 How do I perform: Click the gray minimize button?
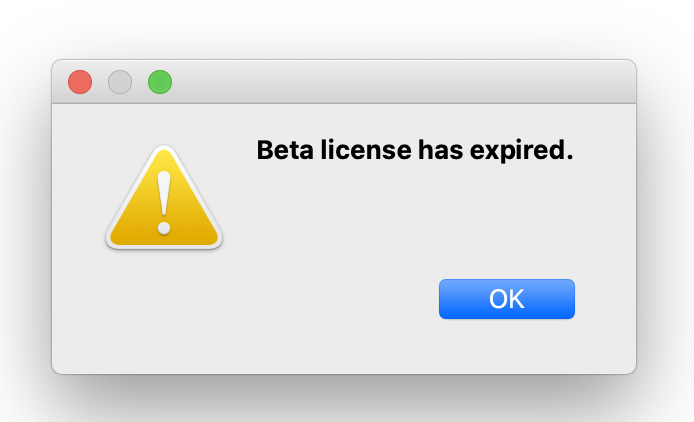tap(120, 82)
